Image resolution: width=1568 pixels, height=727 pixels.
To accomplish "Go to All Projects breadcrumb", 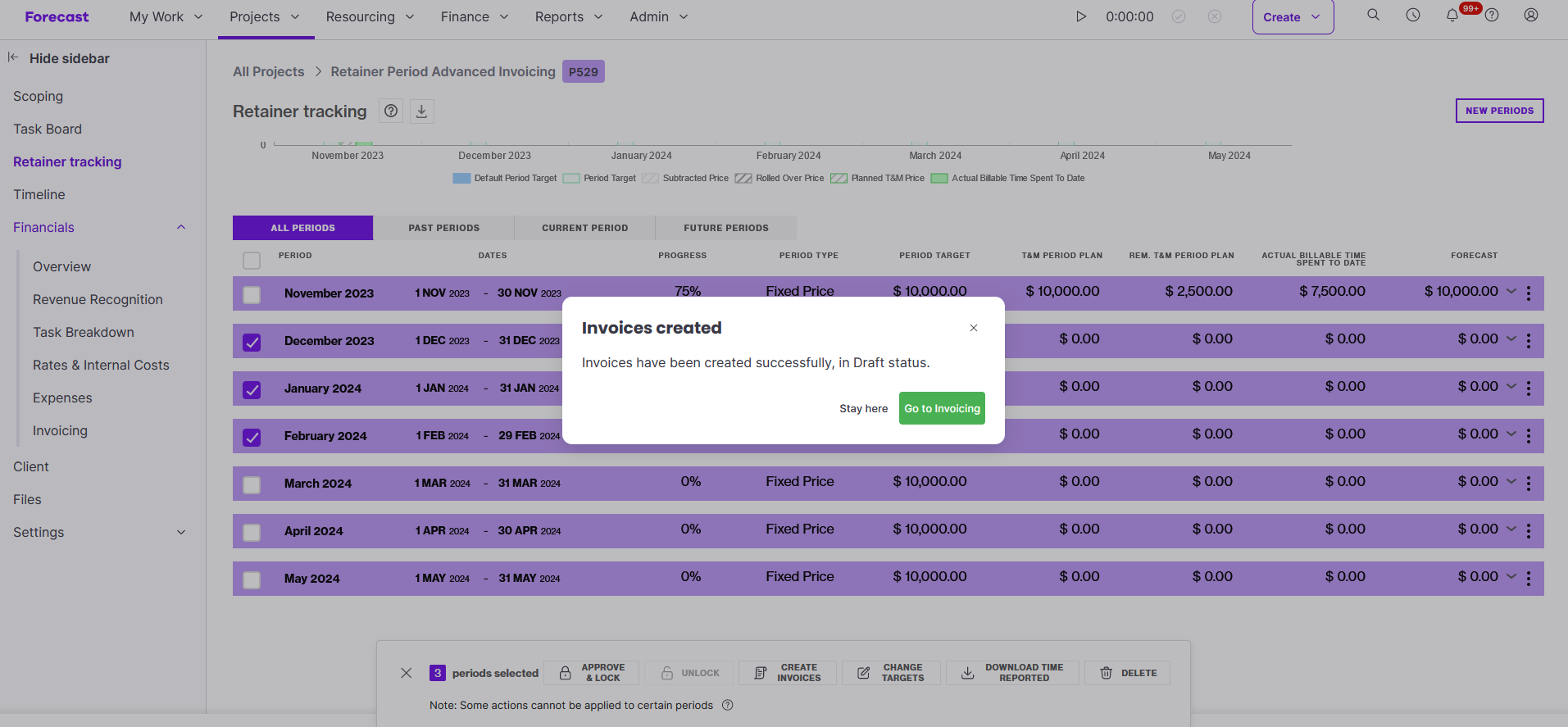I will 268,71.
